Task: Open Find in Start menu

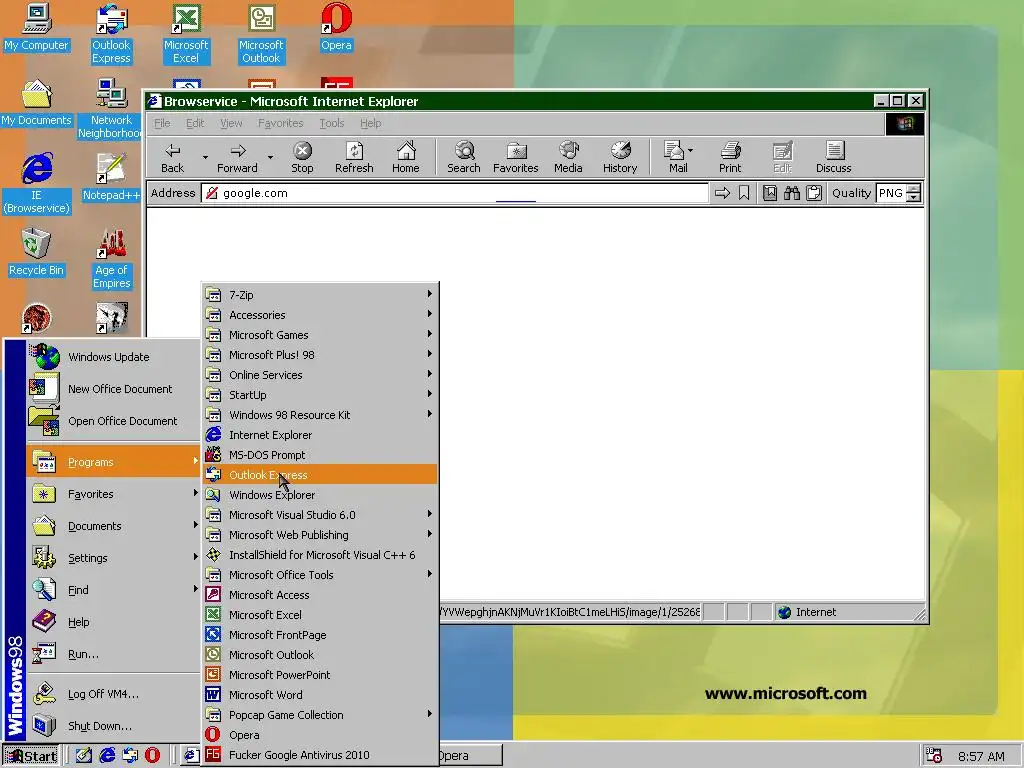Action: [113, 590]
